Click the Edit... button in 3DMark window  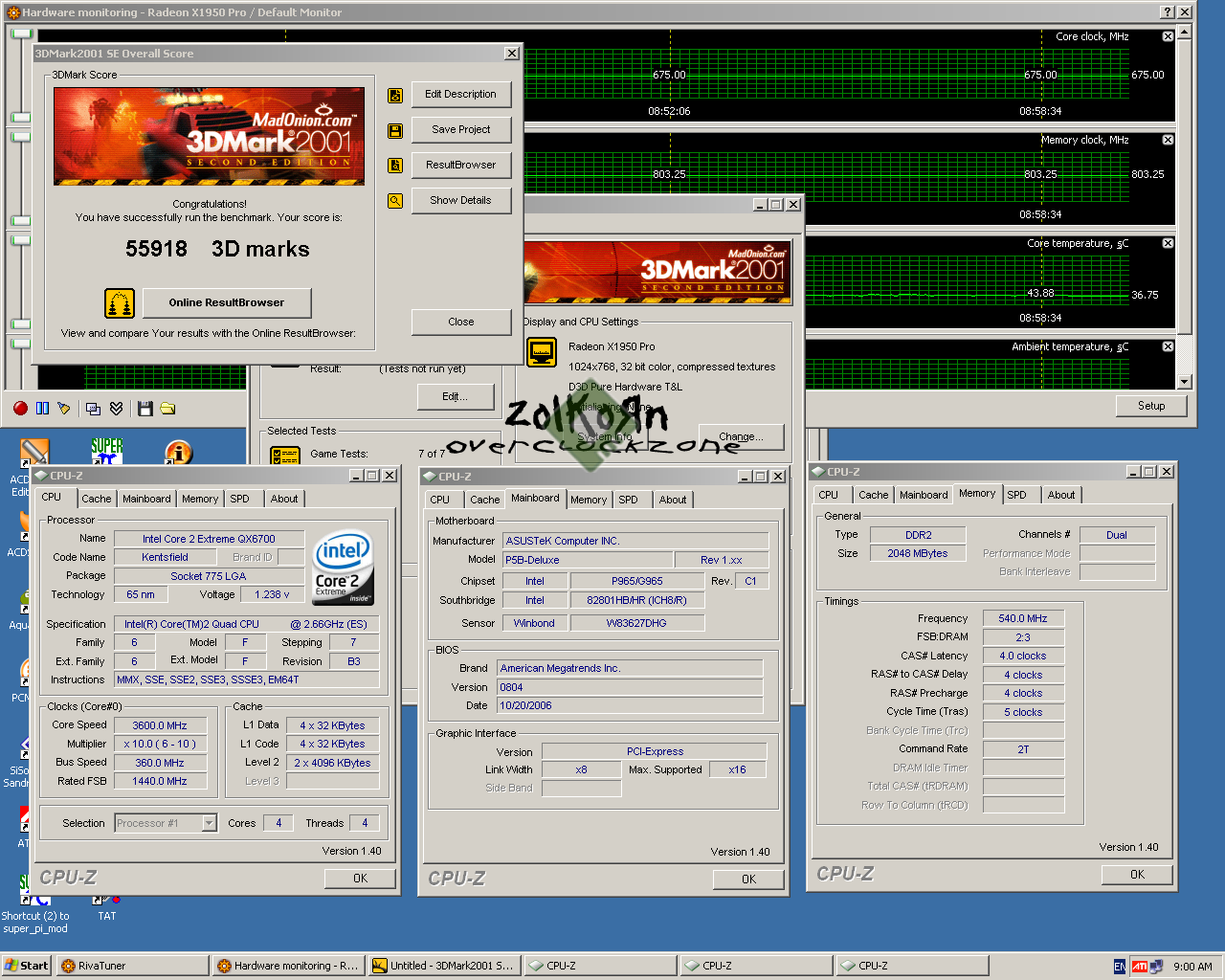click(x=455, y=396)
